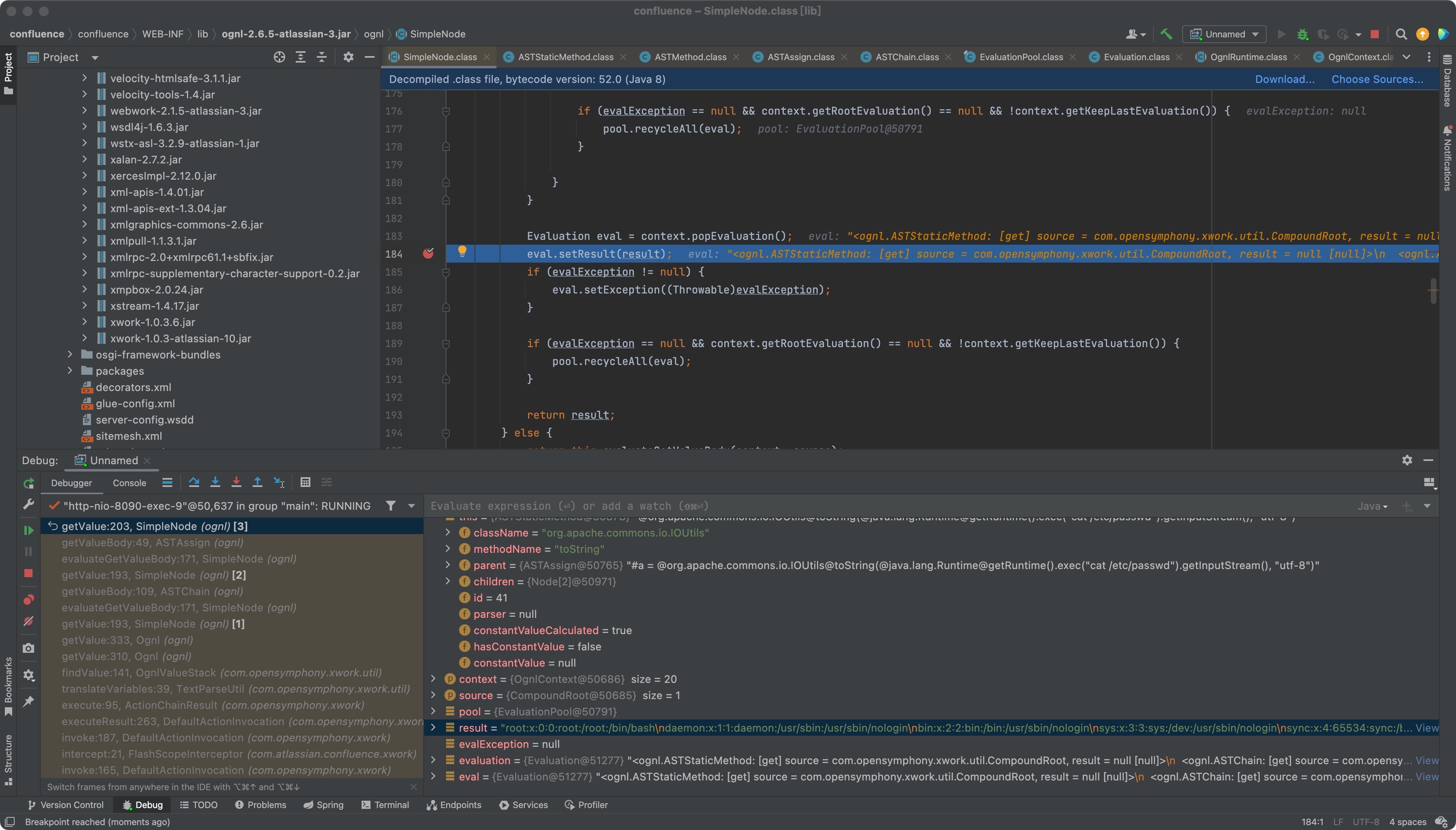Viewport: 1456px width, 830px height.
Task: Click the Build project hammer icon
Action: (1166, 34)
